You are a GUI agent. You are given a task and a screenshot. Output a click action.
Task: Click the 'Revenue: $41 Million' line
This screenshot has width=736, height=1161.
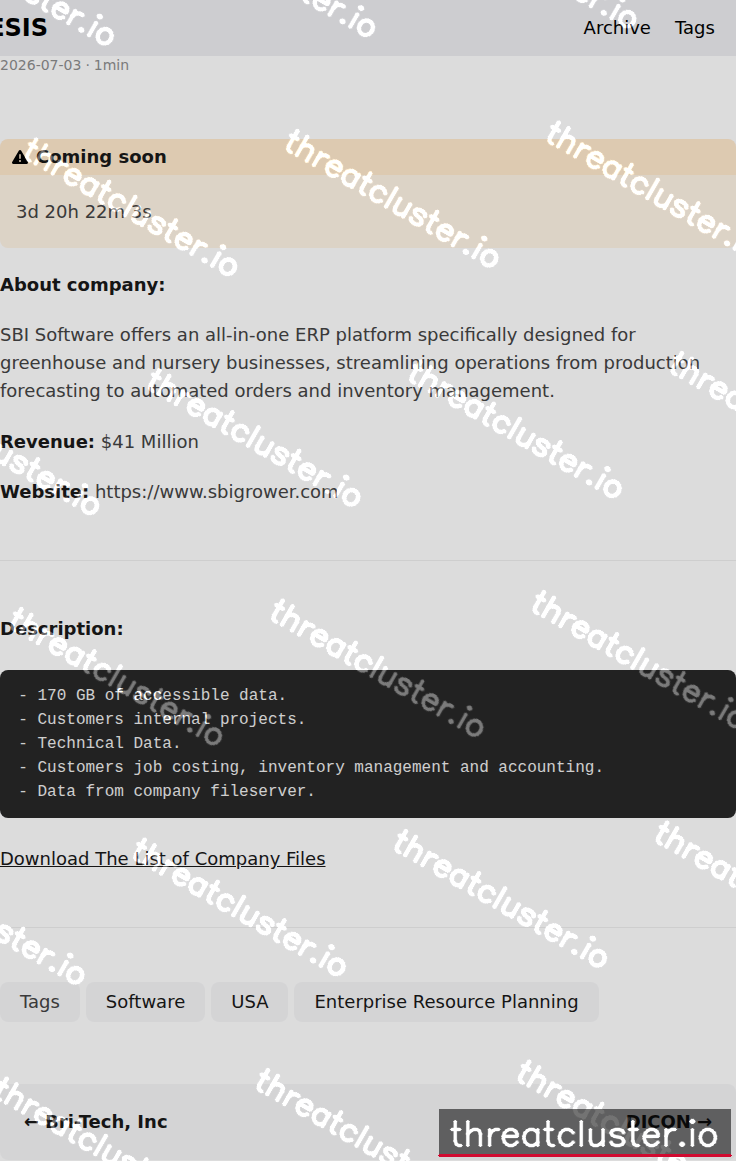[x=99, y=442]
